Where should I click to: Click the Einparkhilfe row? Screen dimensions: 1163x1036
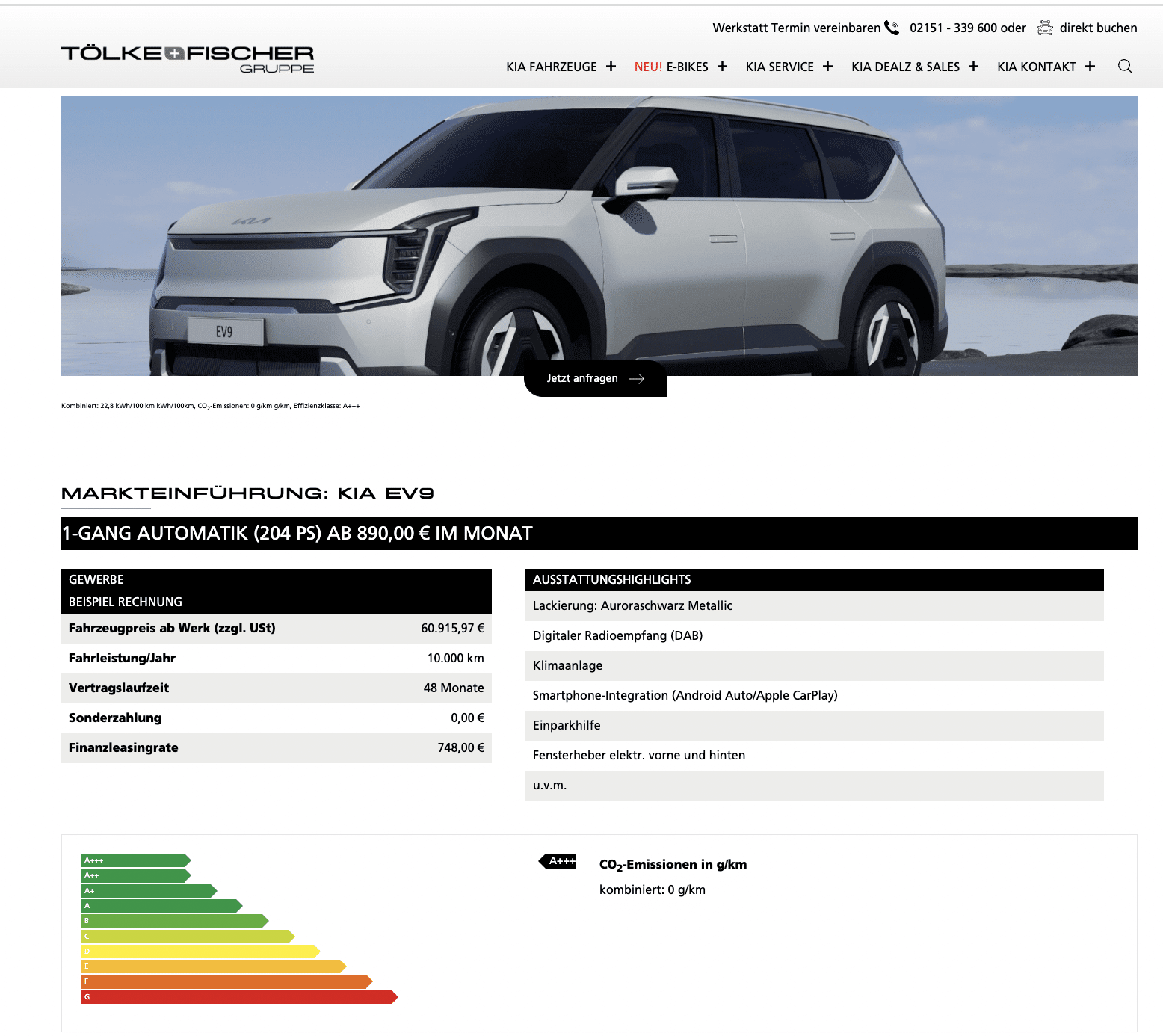815,726
